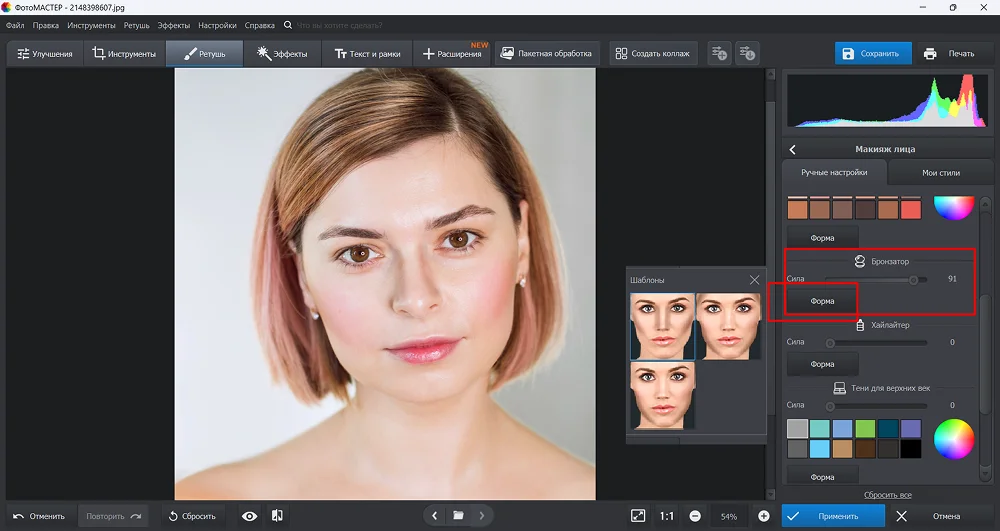Click the Форма button under Хайлайтер

822,364
